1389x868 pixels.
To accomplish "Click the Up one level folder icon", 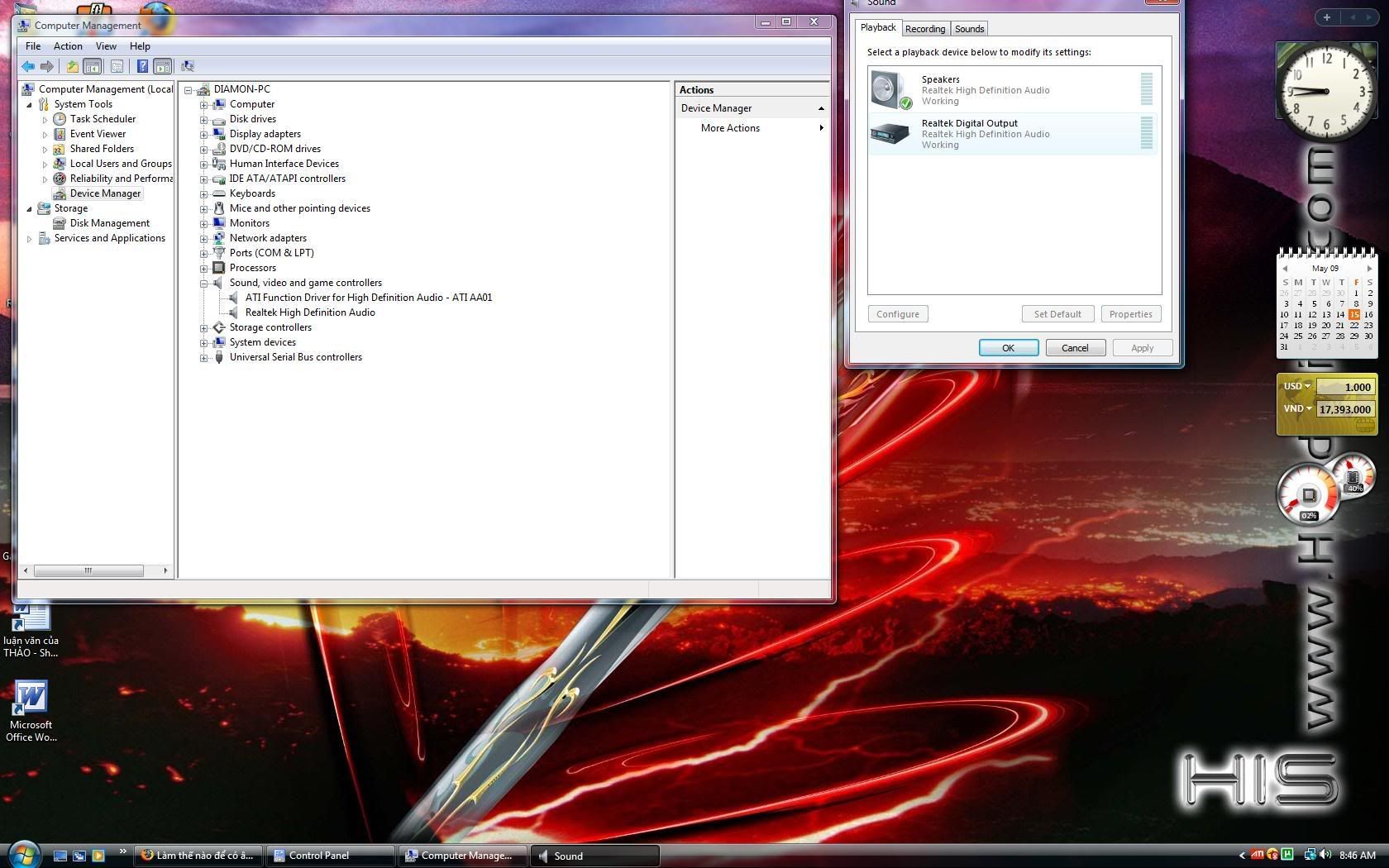I will point(72,66).
